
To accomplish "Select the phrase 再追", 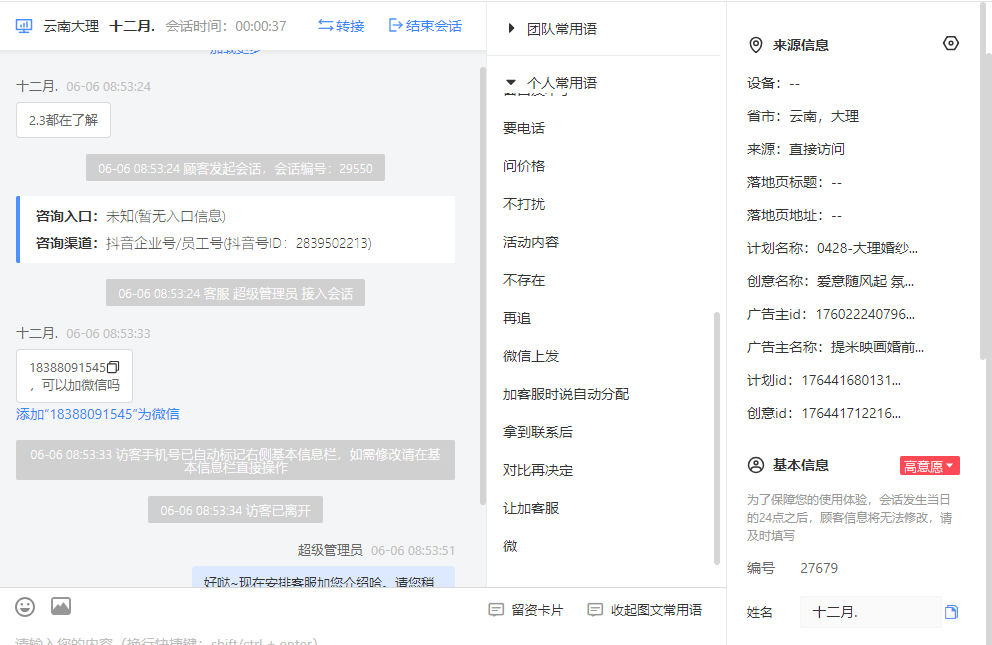I will click(517, 318).
